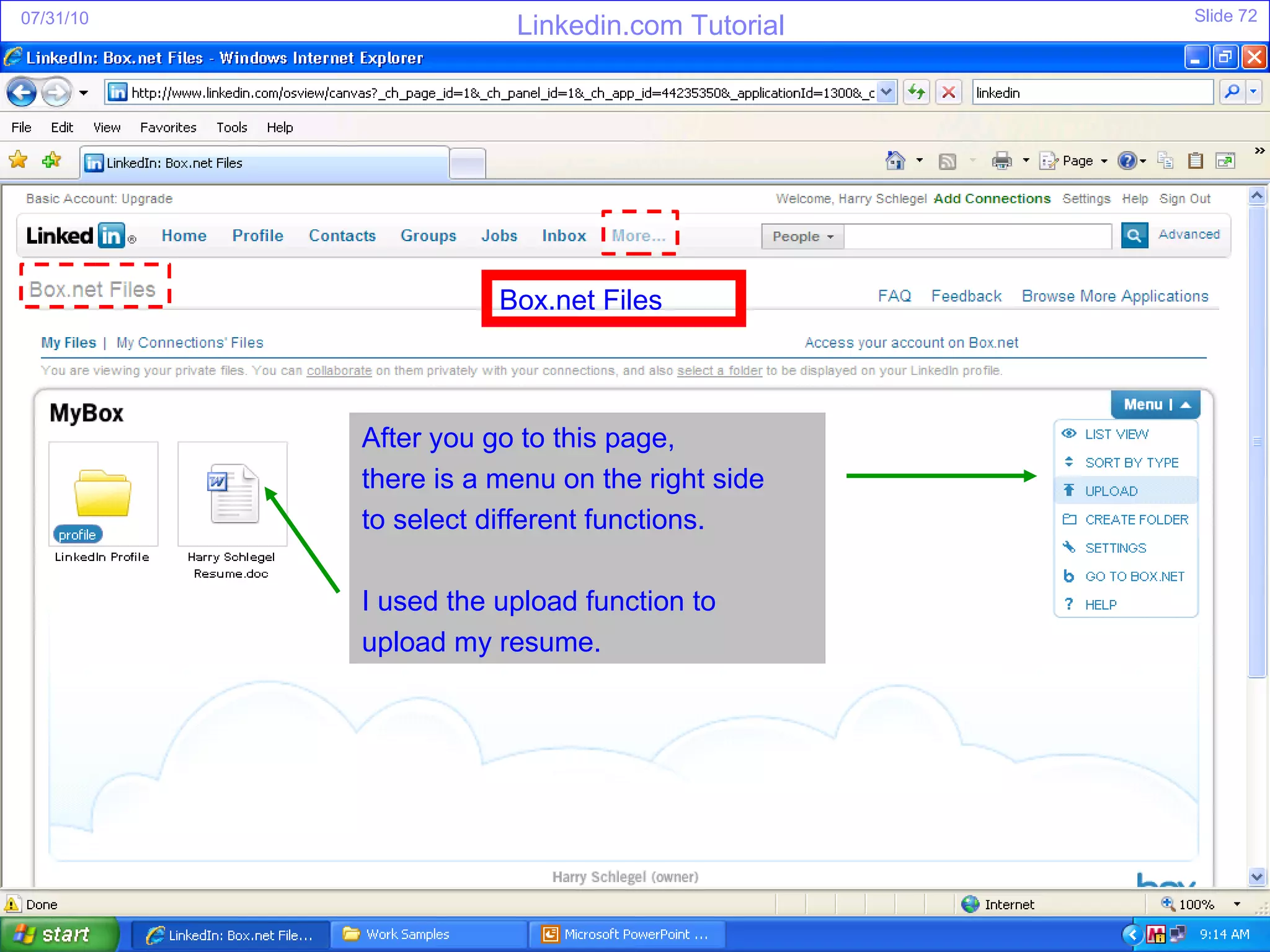1270x952 pixels.
Task: Expand the address bar URL history dropdown
Action: 887,92
